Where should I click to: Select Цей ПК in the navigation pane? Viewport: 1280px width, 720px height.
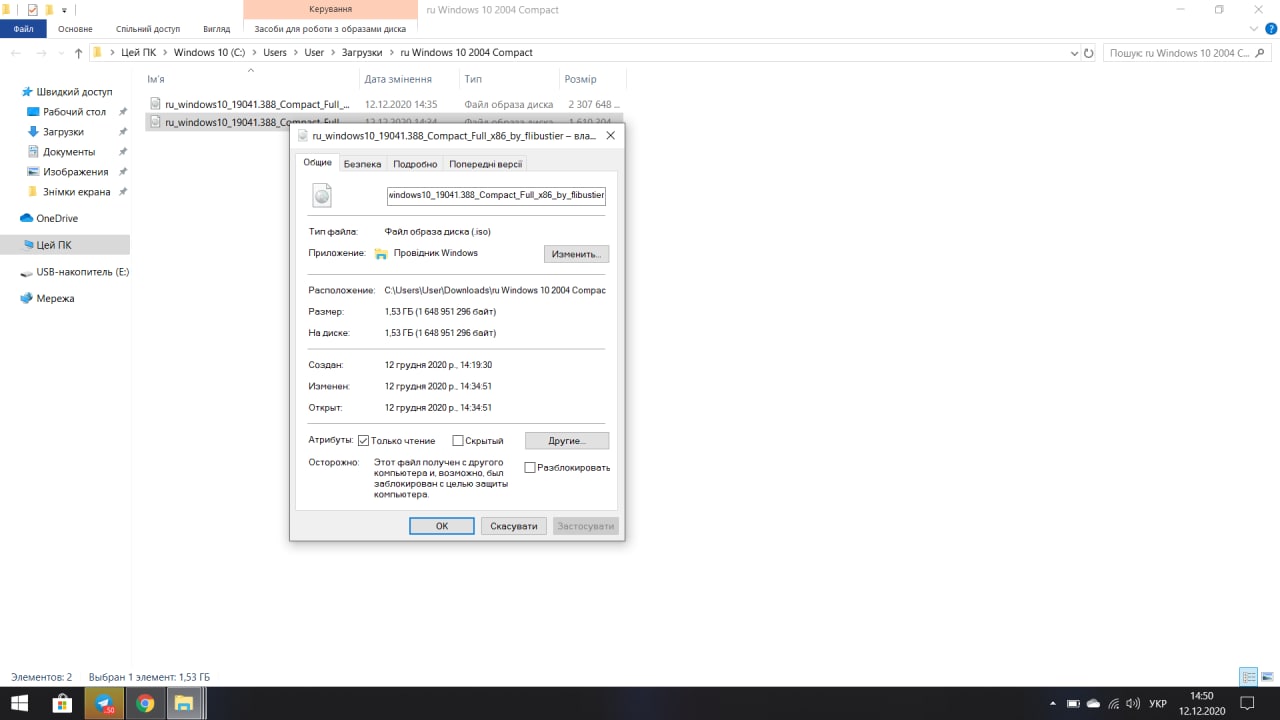pos(65,245)
